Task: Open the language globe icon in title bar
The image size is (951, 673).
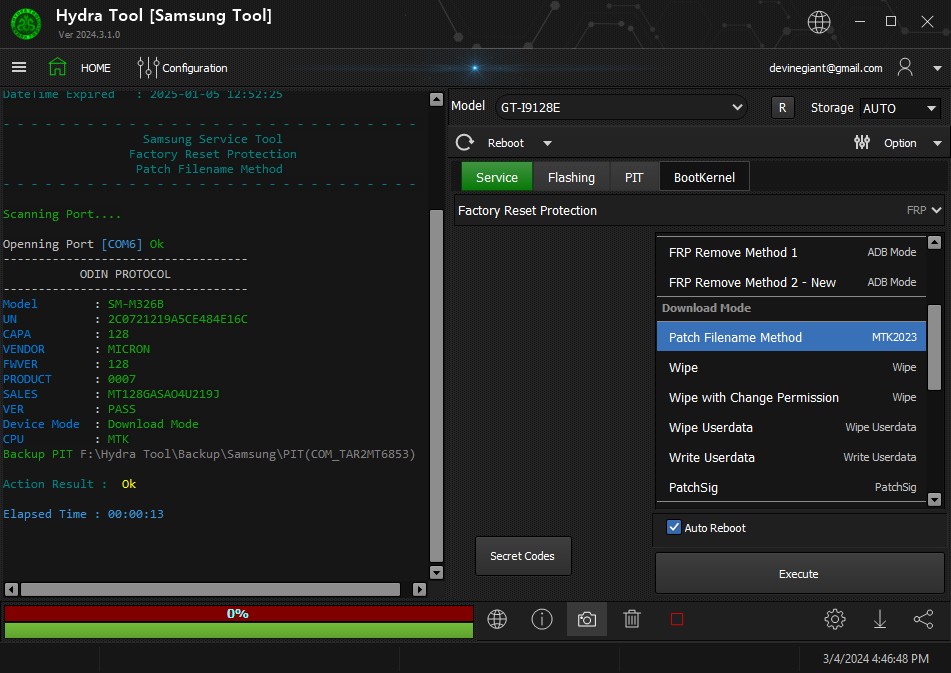Action: tap(819, 21)
